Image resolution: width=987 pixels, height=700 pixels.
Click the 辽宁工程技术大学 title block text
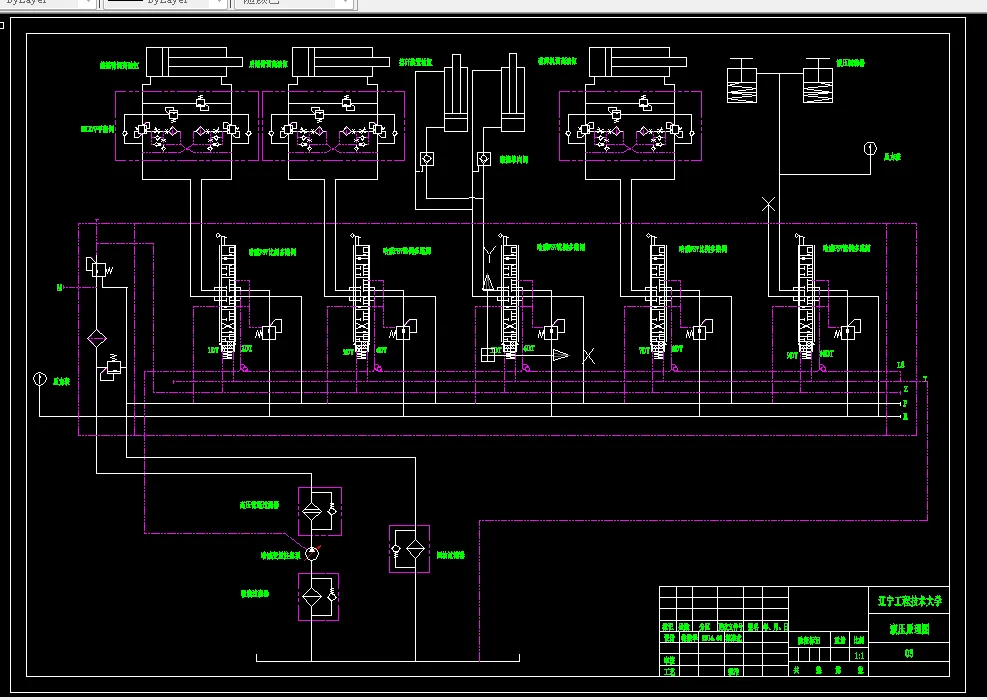tap(910, 601)
